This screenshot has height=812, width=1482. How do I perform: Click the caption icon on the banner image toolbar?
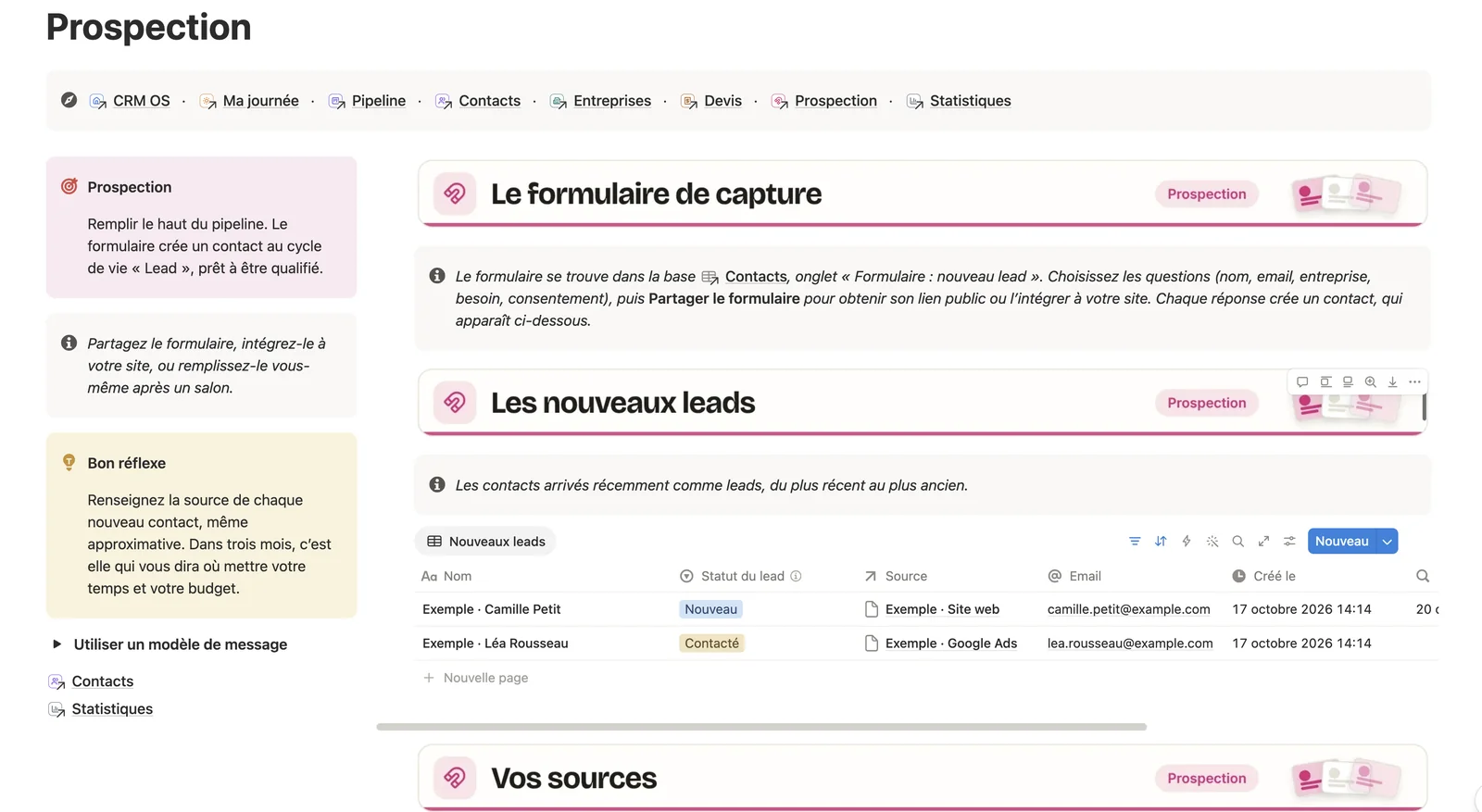[1348, 381]
